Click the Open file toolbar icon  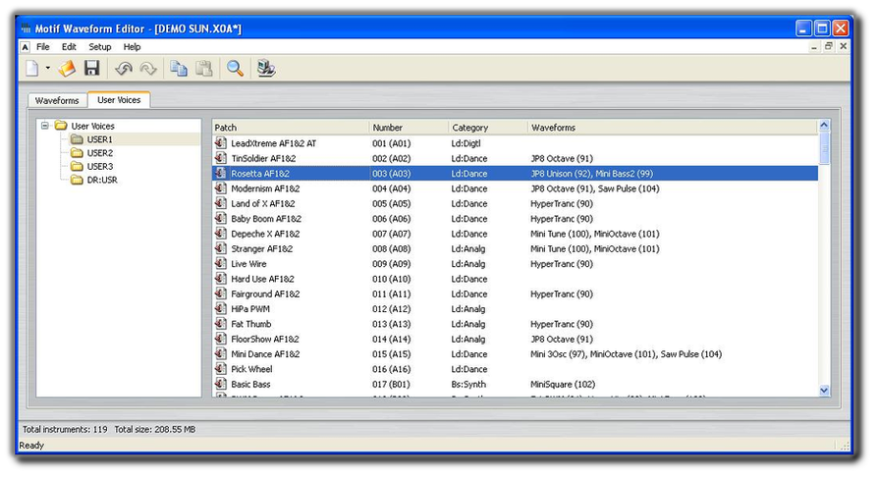67,68
